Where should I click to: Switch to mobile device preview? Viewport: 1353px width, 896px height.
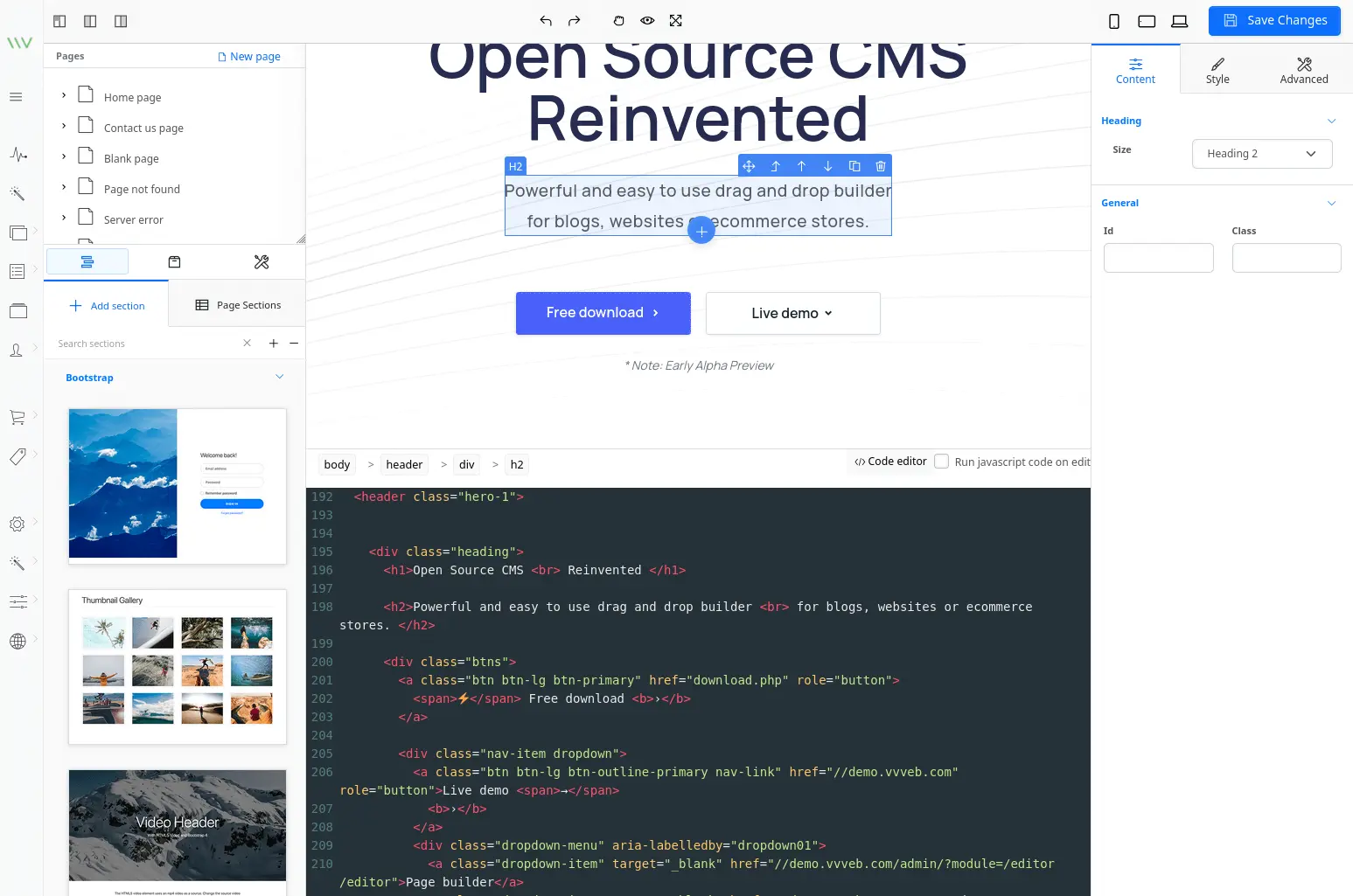[x=1114, y=20]
